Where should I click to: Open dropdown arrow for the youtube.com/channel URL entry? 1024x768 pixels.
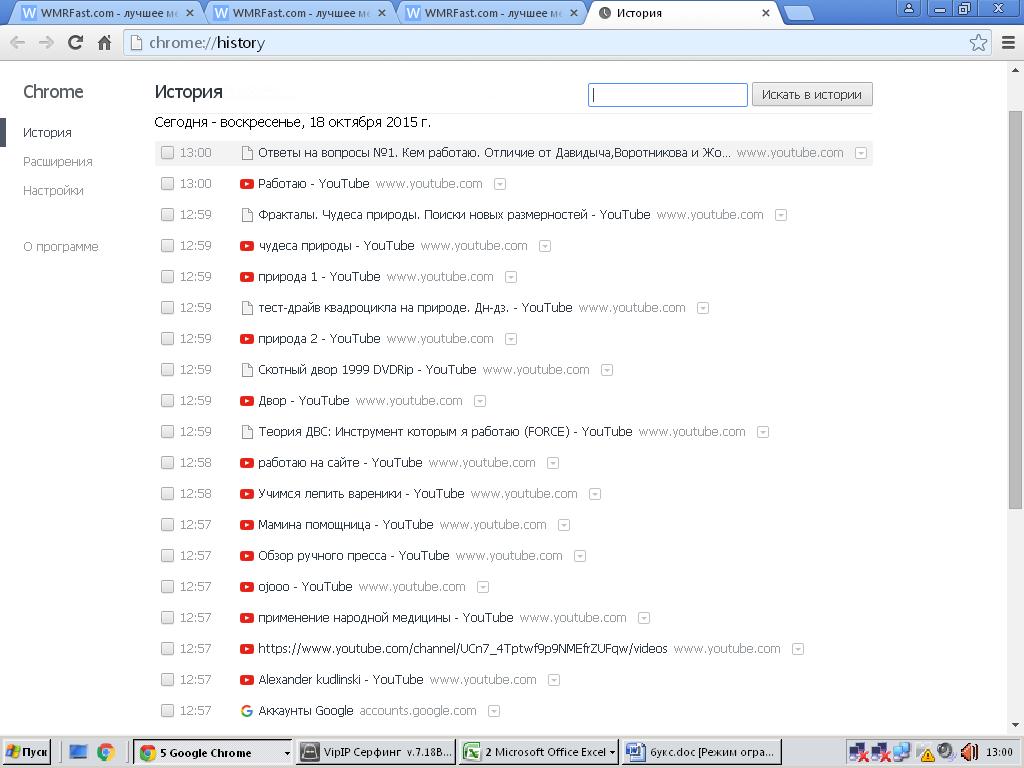tap(798, 649)
